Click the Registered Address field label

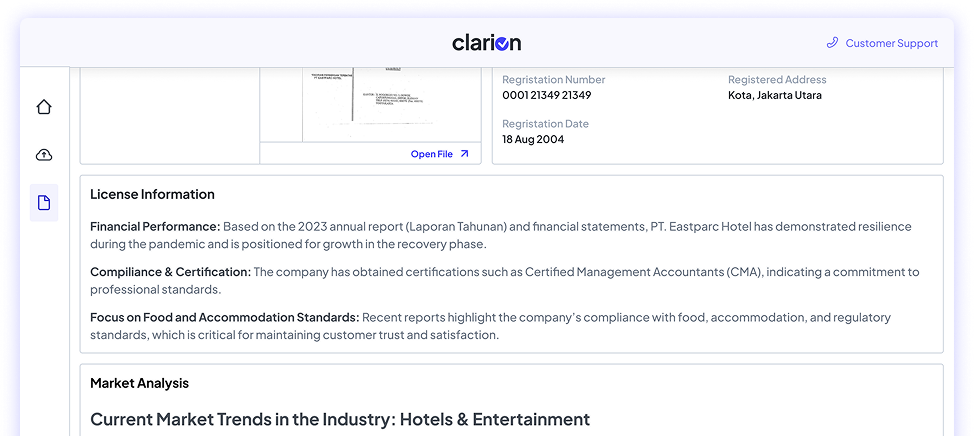(777, 80)
